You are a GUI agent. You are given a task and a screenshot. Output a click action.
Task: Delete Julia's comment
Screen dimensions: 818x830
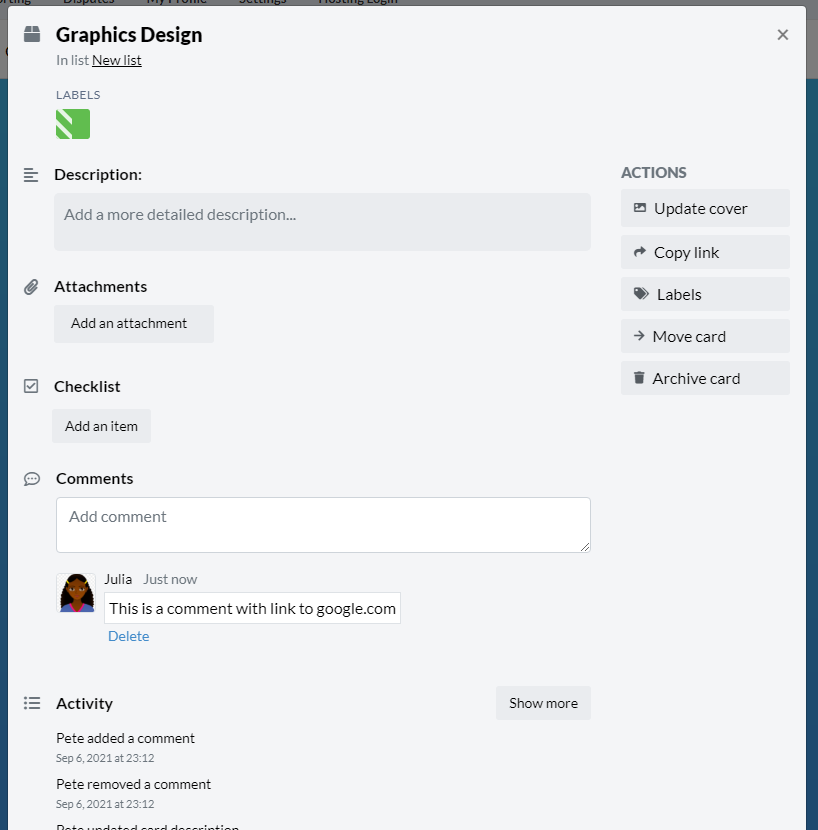click(129, 636)
